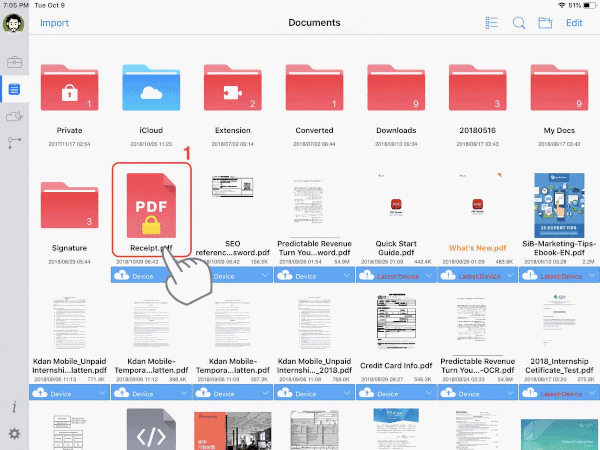The image size is (600, 450).
Task: Open Kdan Mobile_Unpaid Internshi...latten.pdf thumbnail
Action: [x=69, y=323]
